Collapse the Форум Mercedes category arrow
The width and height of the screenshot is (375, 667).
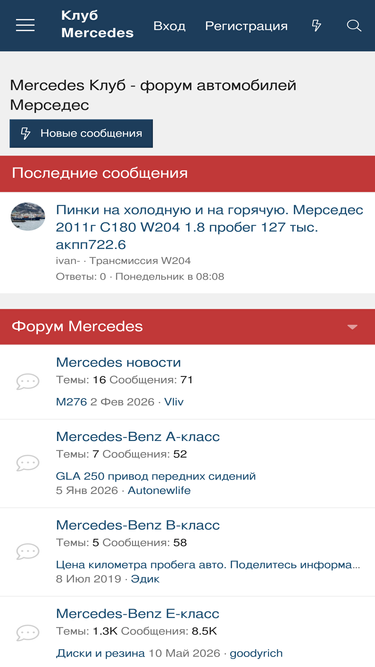(x=352, y=327)
